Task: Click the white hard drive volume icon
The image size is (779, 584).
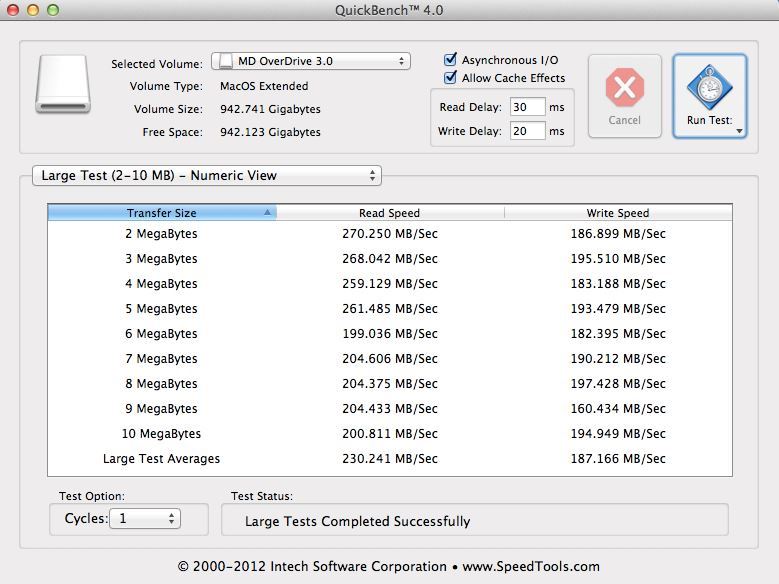Action: click(63, 84)
